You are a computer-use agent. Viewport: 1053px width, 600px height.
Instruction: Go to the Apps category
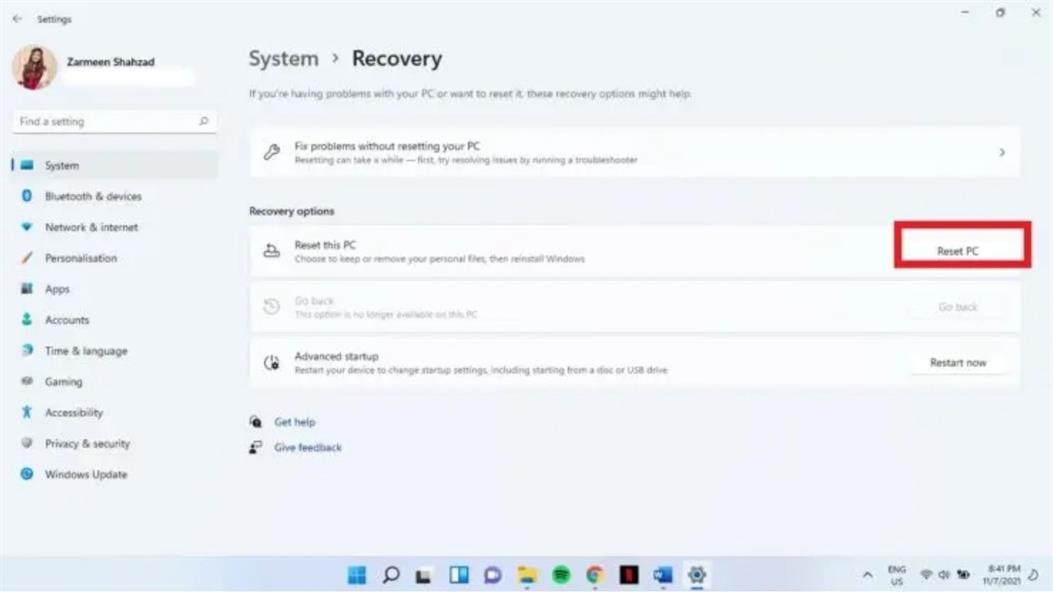pos(115,289)
